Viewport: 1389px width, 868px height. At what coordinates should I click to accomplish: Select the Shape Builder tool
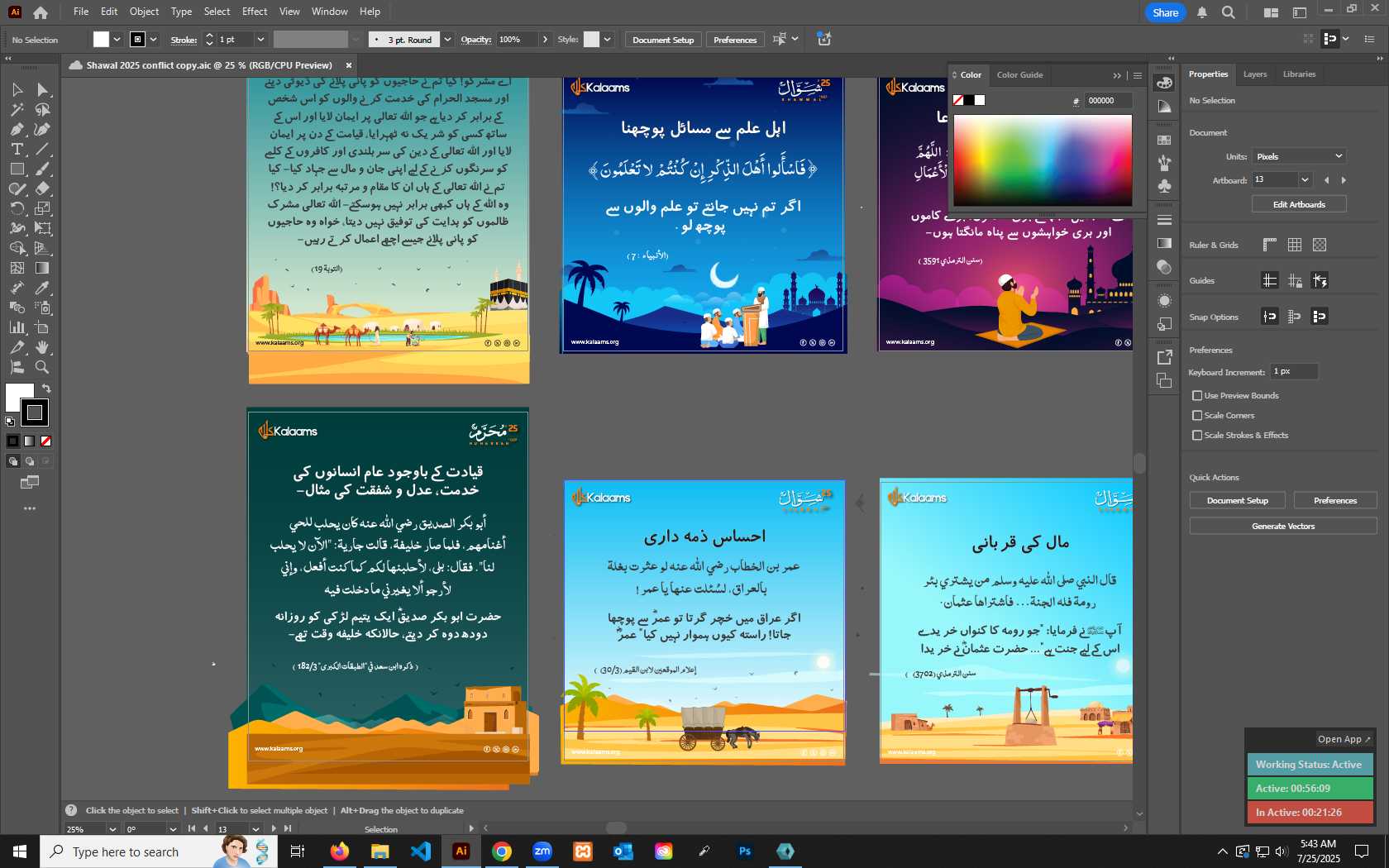[17, 248]
